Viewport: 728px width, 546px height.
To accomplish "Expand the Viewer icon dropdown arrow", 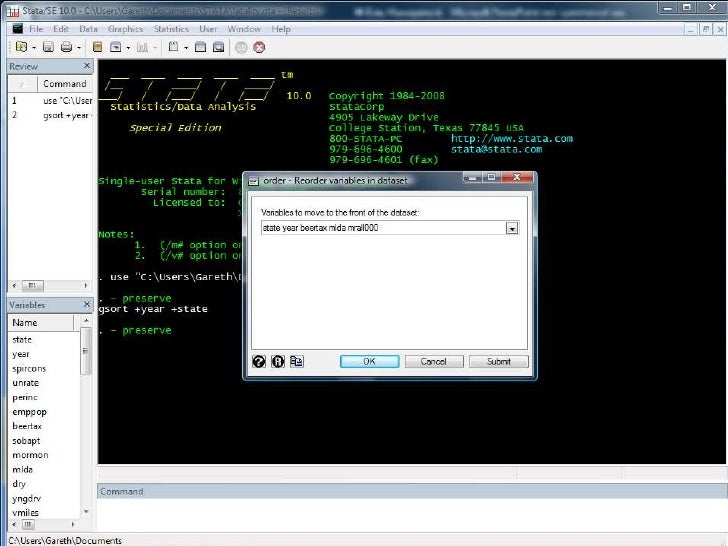I will pyautogui.click(x=128, y=48).
